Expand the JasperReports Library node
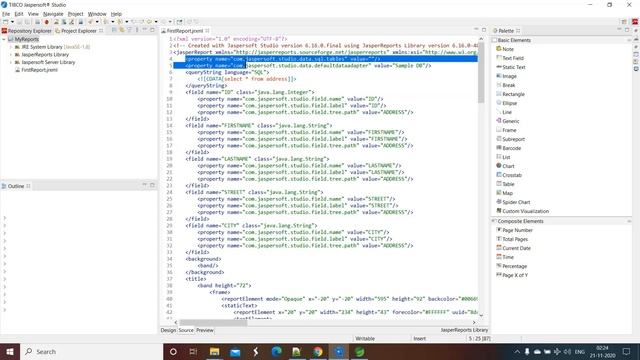This screenshot has width=640, height=360. coord(11,55)
